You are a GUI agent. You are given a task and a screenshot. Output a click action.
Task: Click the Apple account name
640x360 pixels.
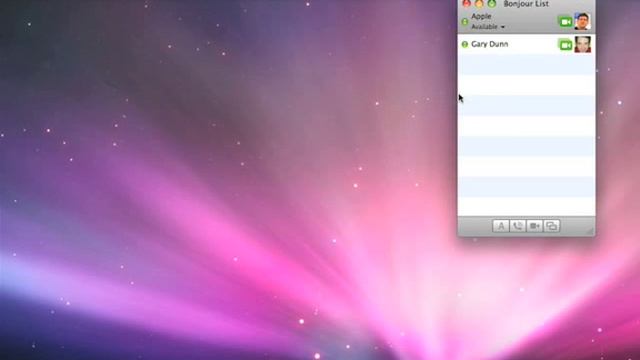481,16
